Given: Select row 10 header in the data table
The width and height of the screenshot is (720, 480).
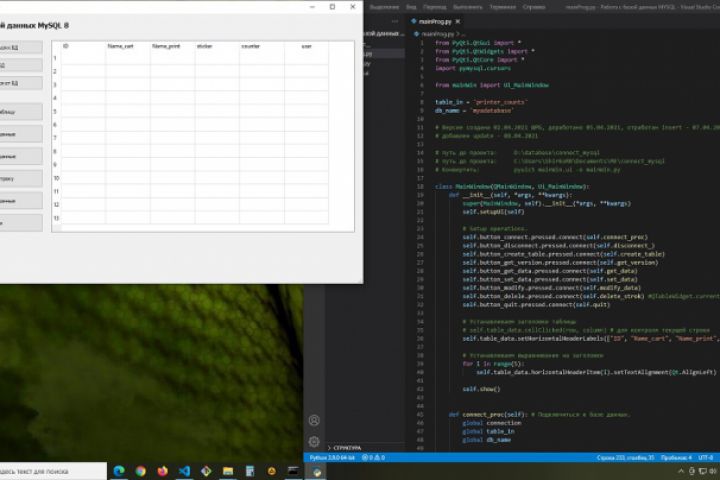Looking at the screenshot, I should coord(56,178).
